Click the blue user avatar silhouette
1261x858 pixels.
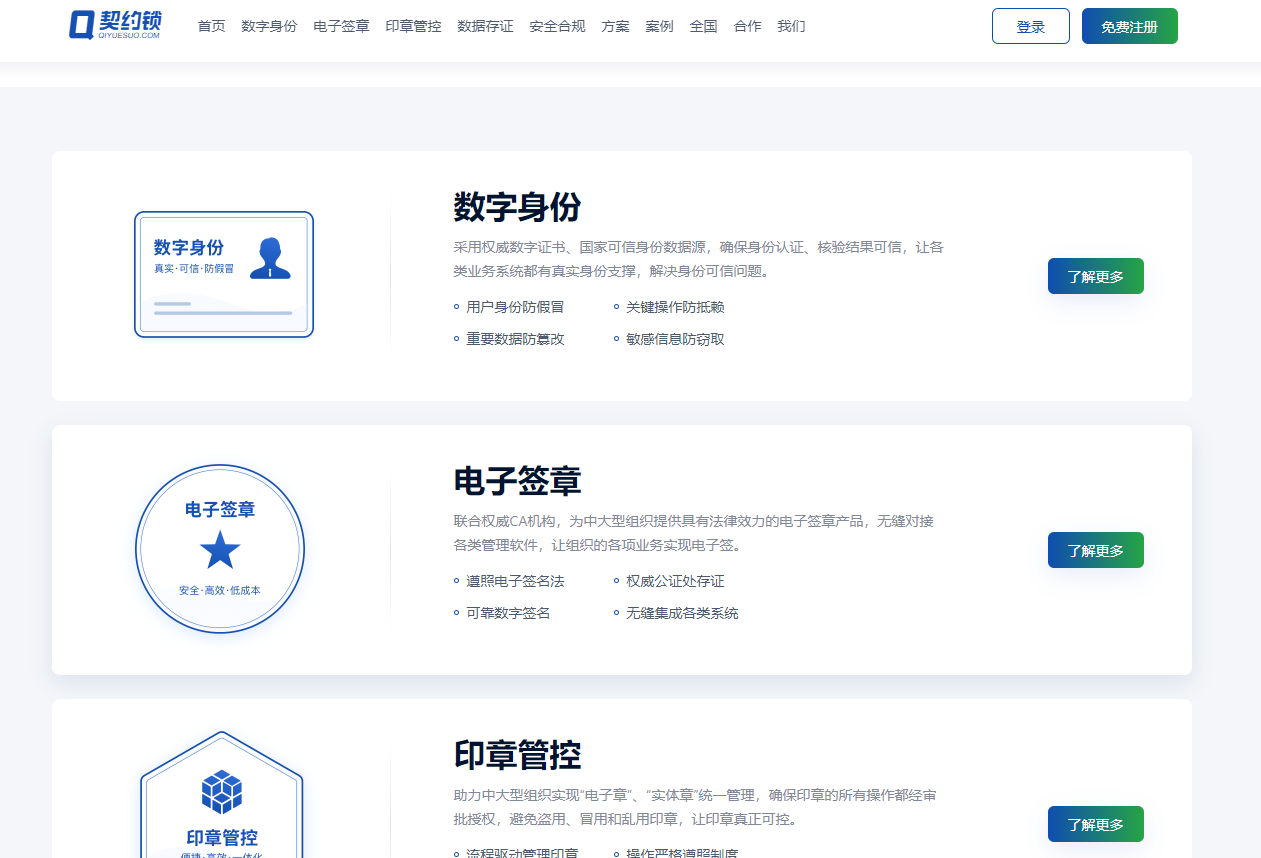pyautogui.click(x=270, y=258)
